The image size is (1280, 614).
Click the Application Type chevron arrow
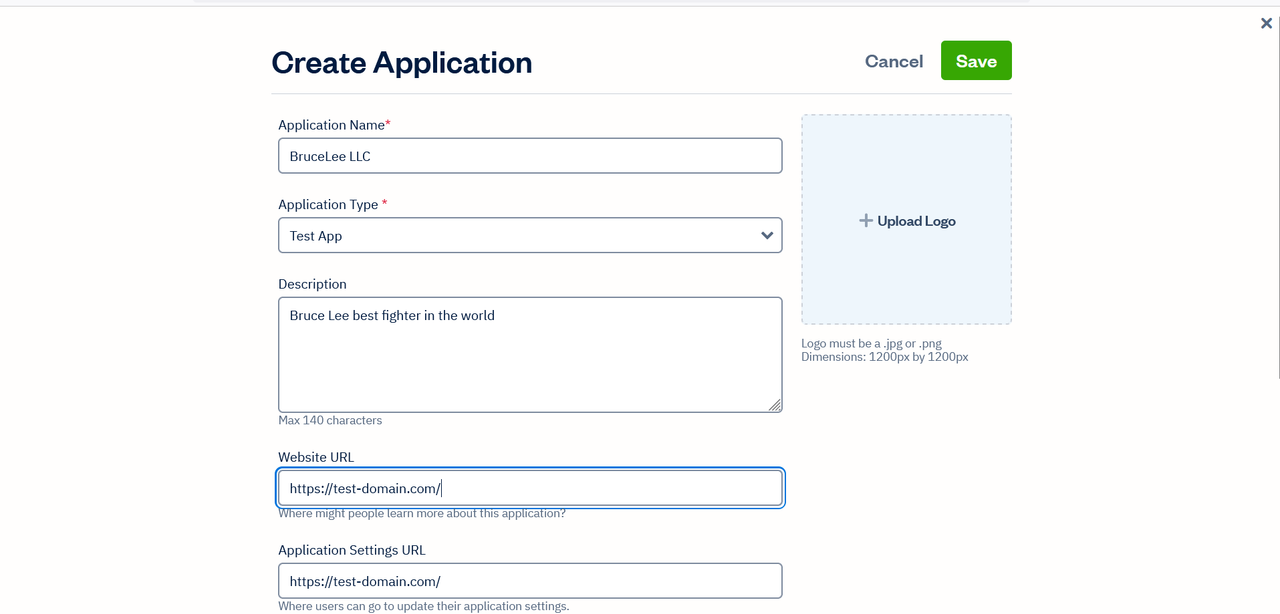(x=767, y=236)
